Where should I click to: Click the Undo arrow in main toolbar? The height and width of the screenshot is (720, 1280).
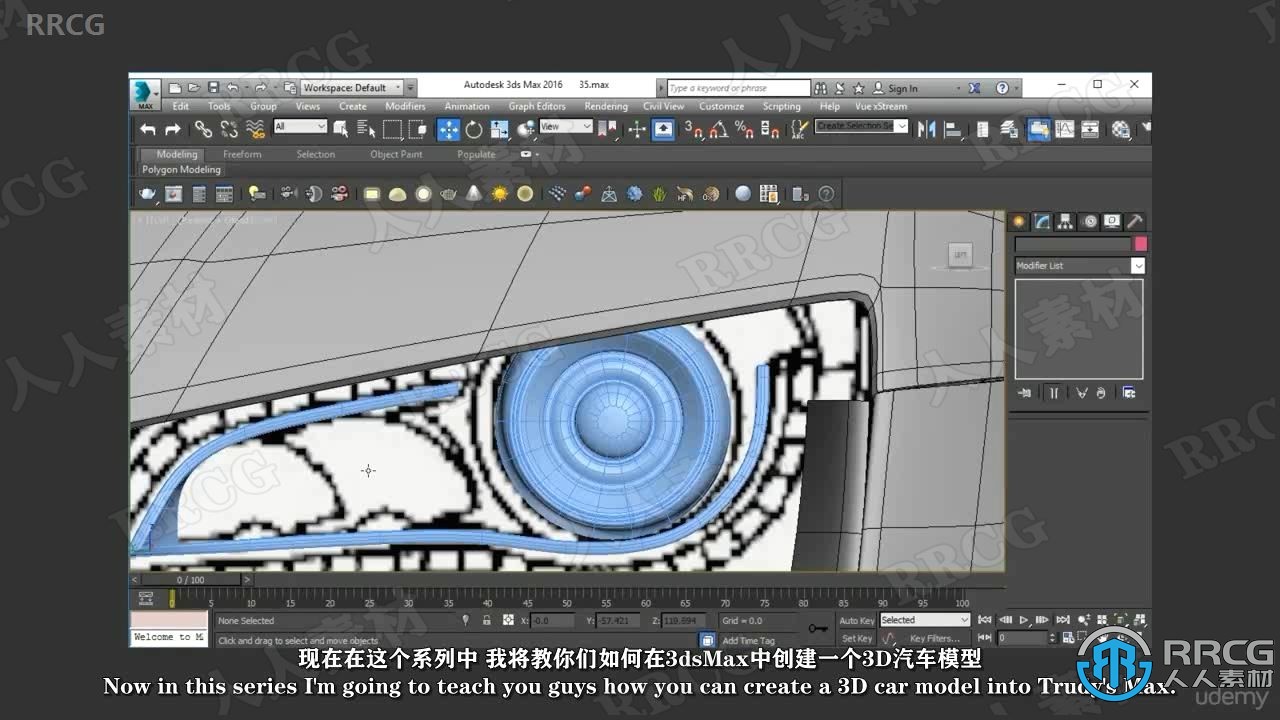(148, 129)
